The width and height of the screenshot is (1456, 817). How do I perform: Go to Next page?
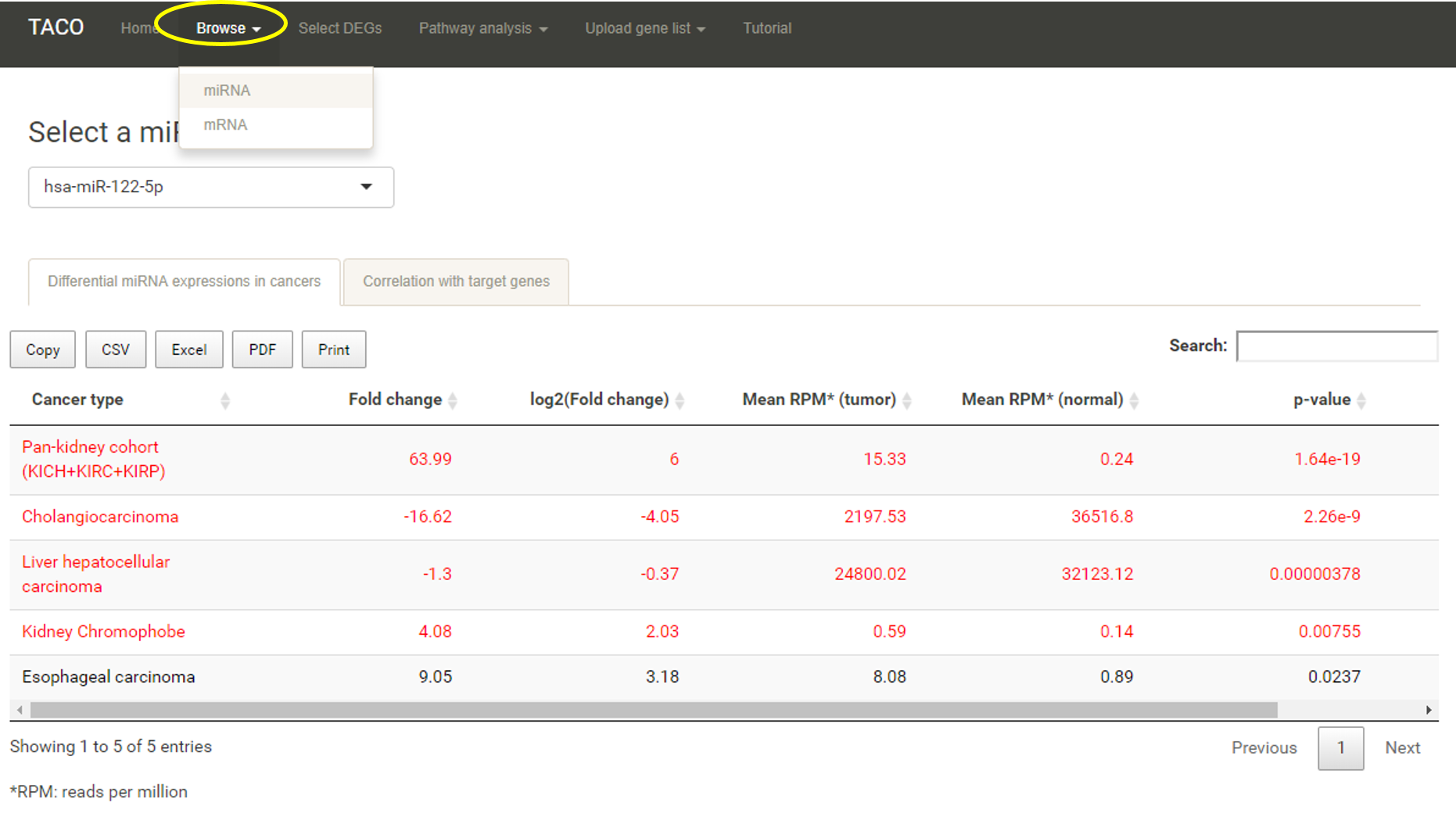pos(1403,748)
